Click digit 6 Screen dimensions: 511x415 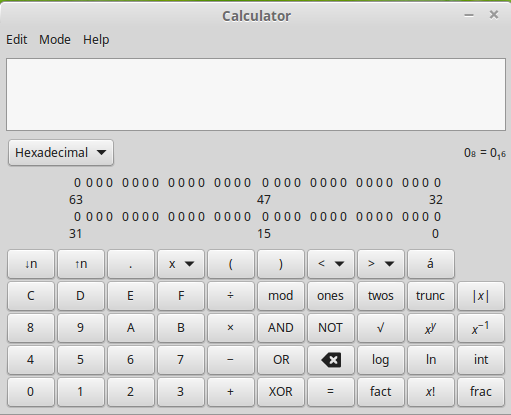[x=131, y=360]
